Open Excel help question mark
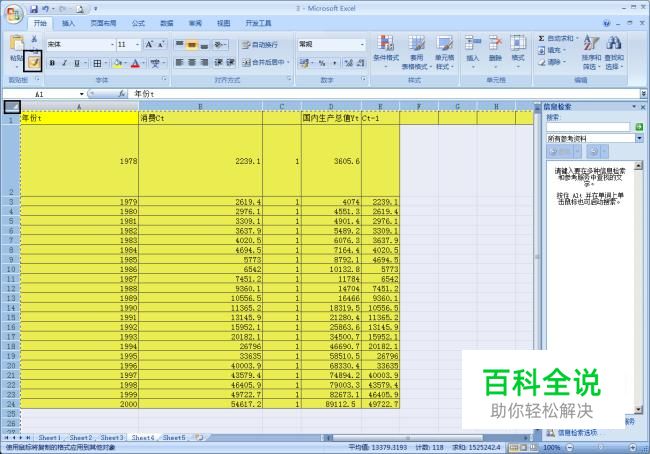This screenshot has height=454, width=650. tap(607, 24)
